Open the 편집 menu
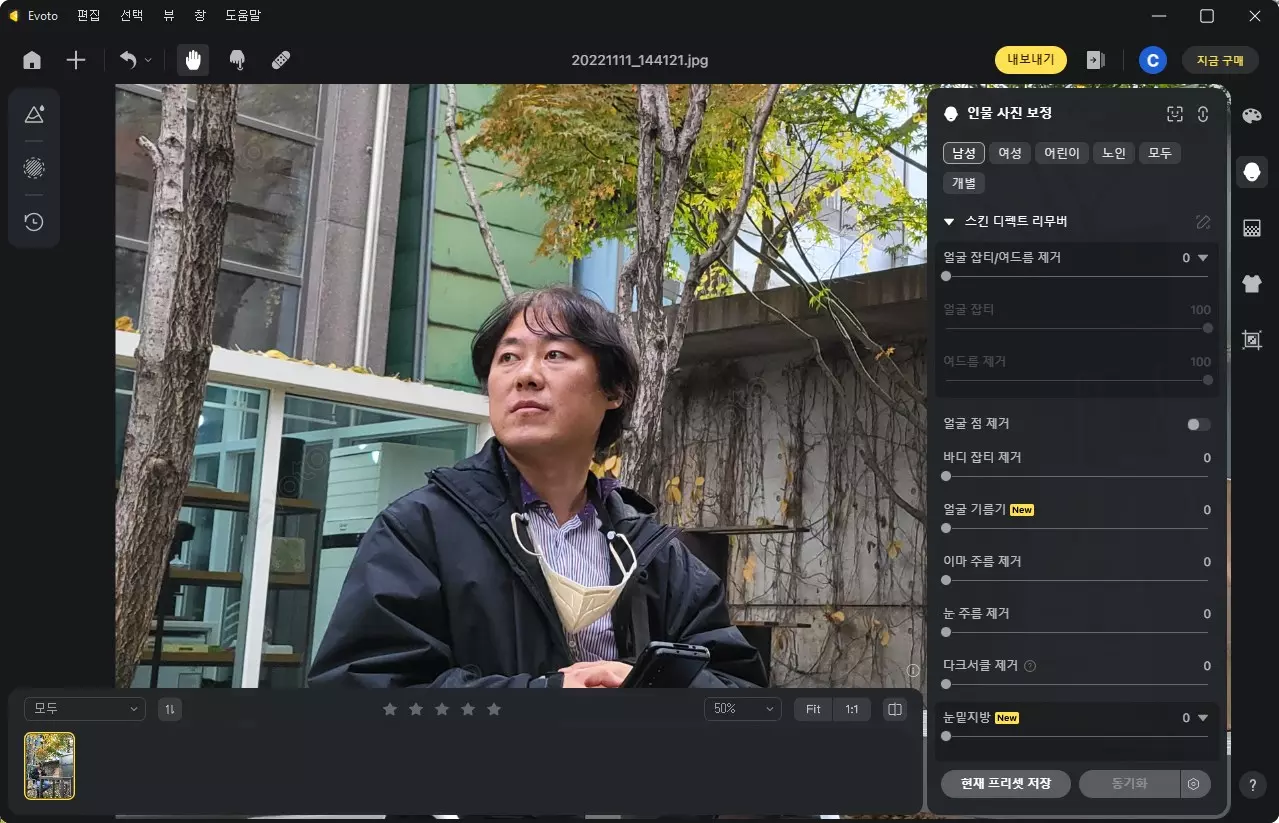The width and height of the screenshot is (1279, 823). point(89,16)
